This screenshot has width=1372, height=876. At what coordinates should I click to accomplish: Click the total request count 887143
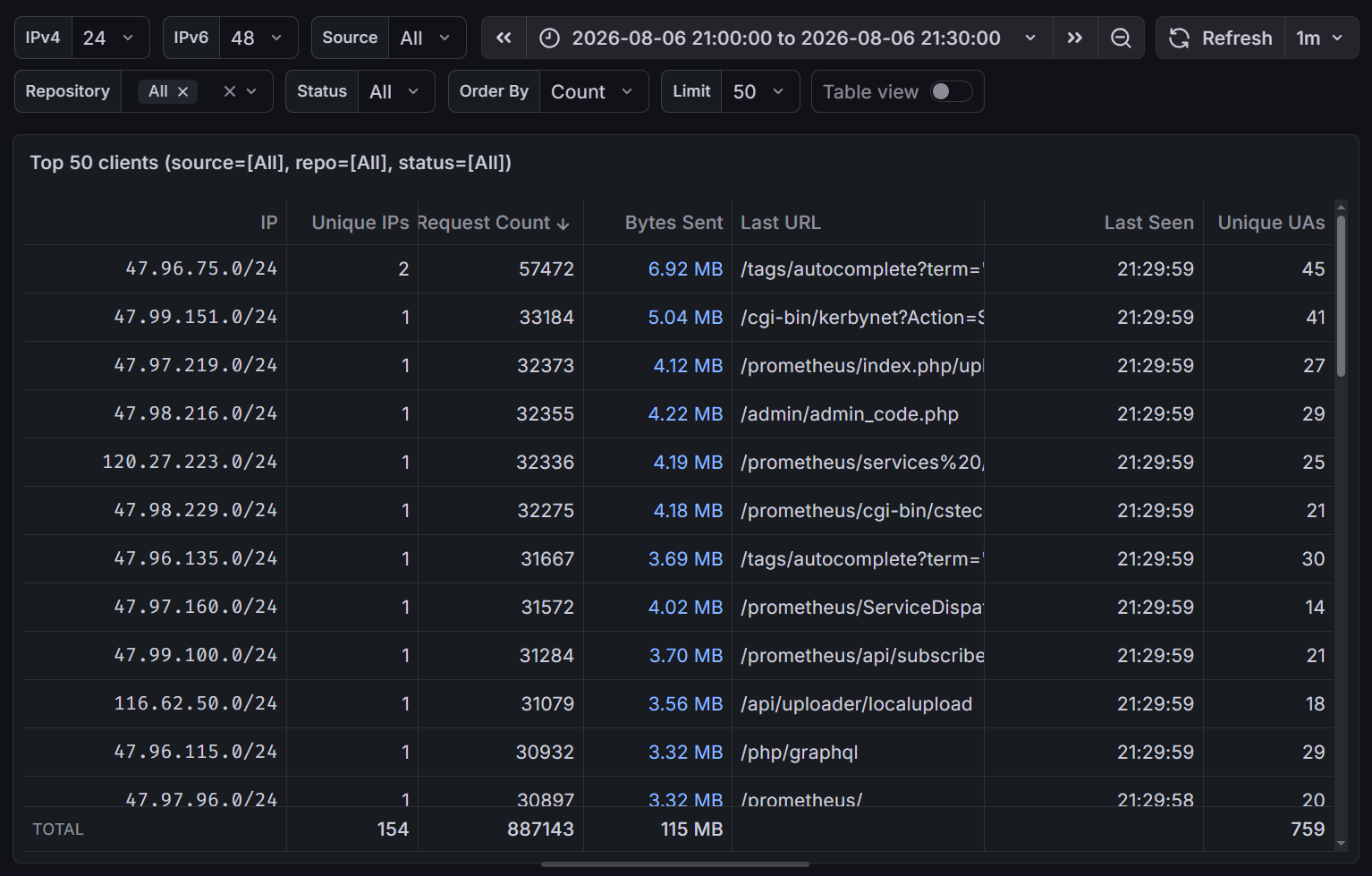(540, 829)
